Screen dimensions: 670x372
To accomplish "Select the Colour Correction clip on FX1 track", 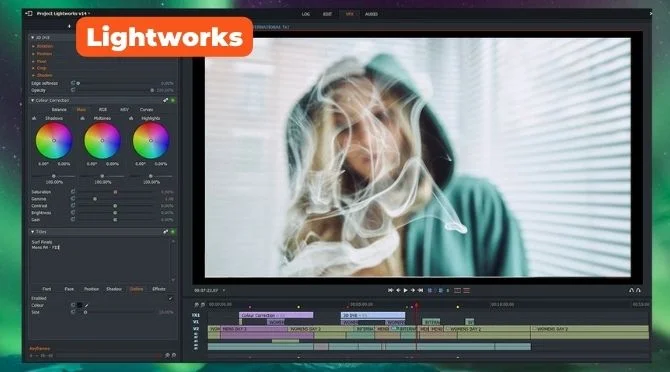I will coord(276,315).
